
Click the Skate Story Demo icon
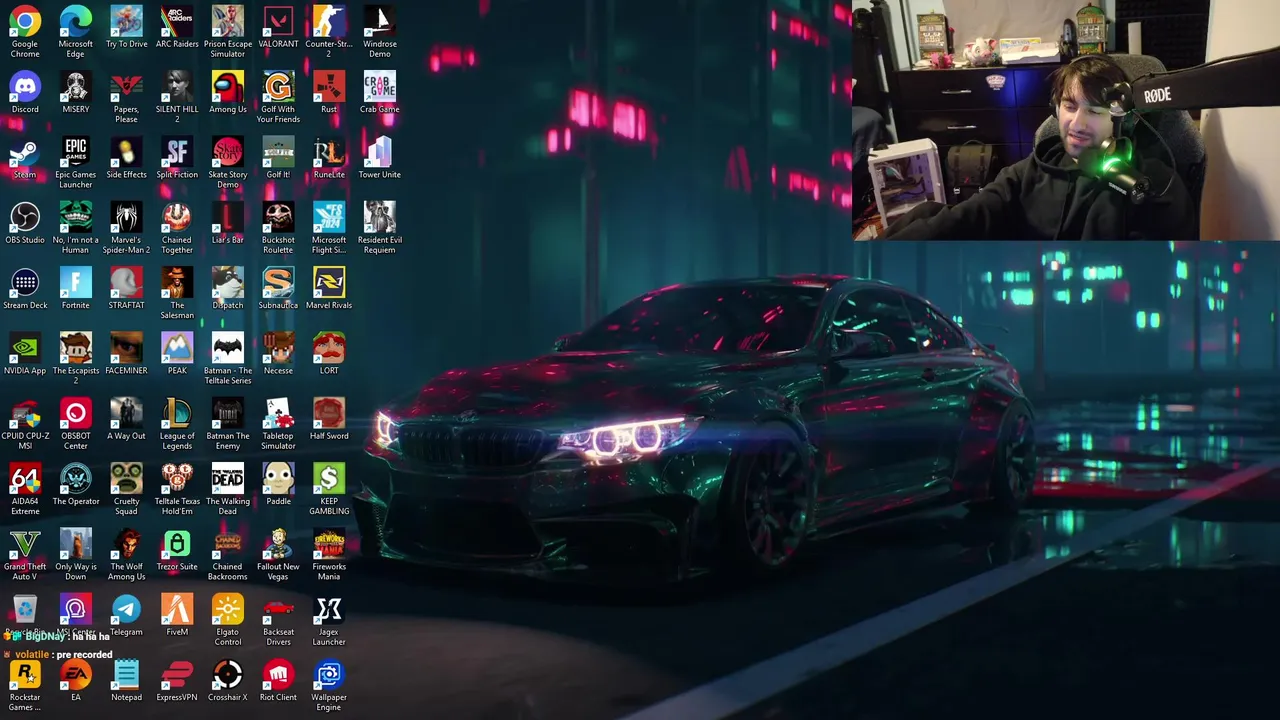228,153
